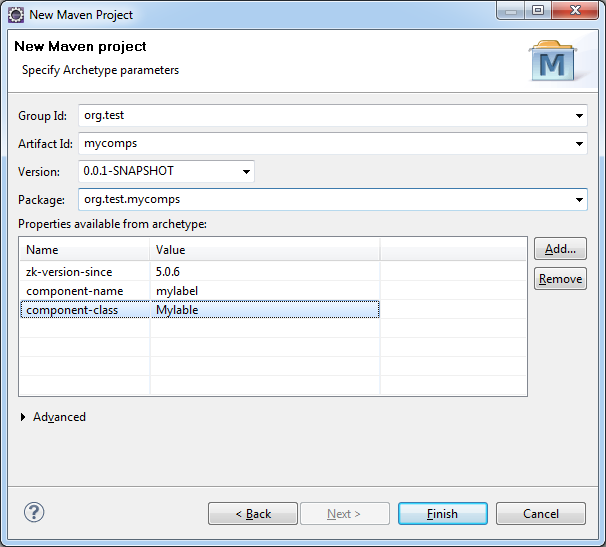
Task: Minimize the New Maven Project window
Action: point(511,10)
